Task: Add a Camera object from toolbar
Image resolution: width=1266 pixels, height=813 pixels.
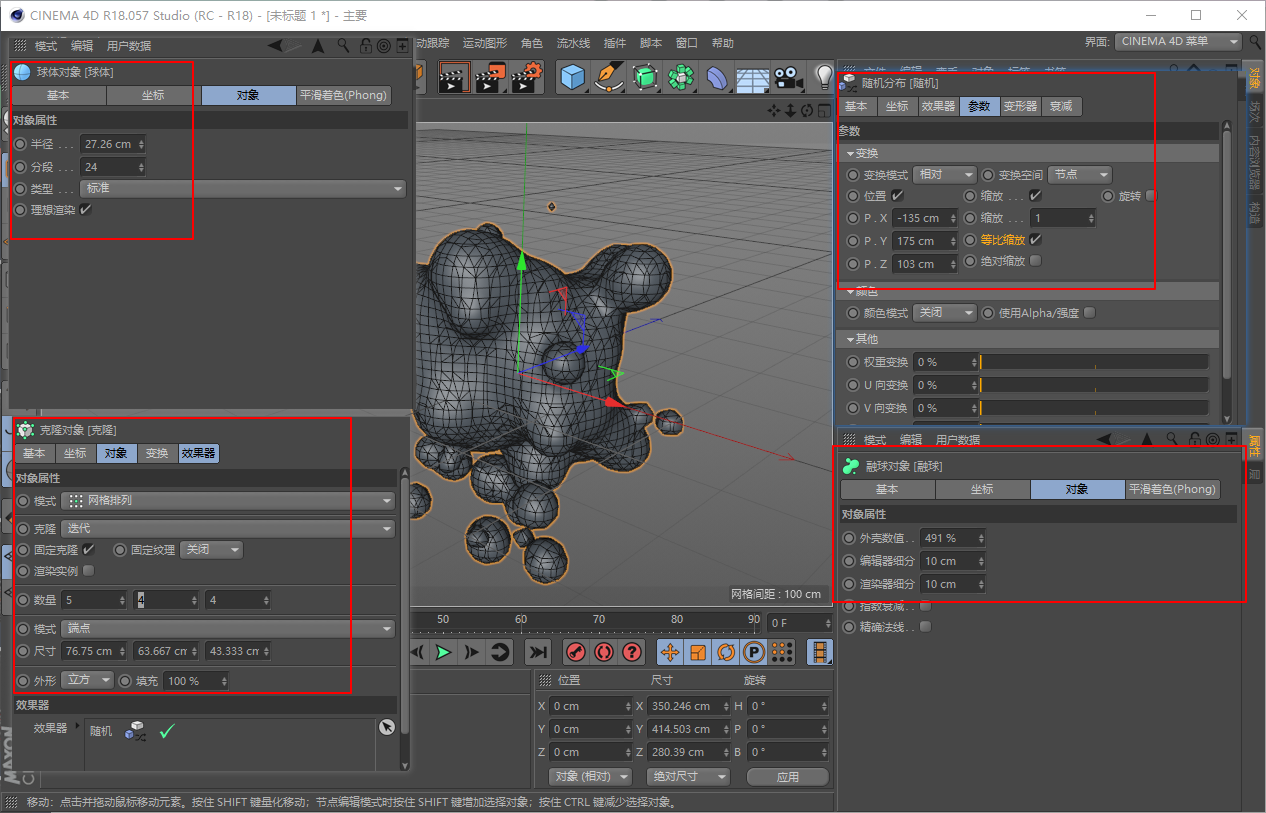Action: [788, 77]
